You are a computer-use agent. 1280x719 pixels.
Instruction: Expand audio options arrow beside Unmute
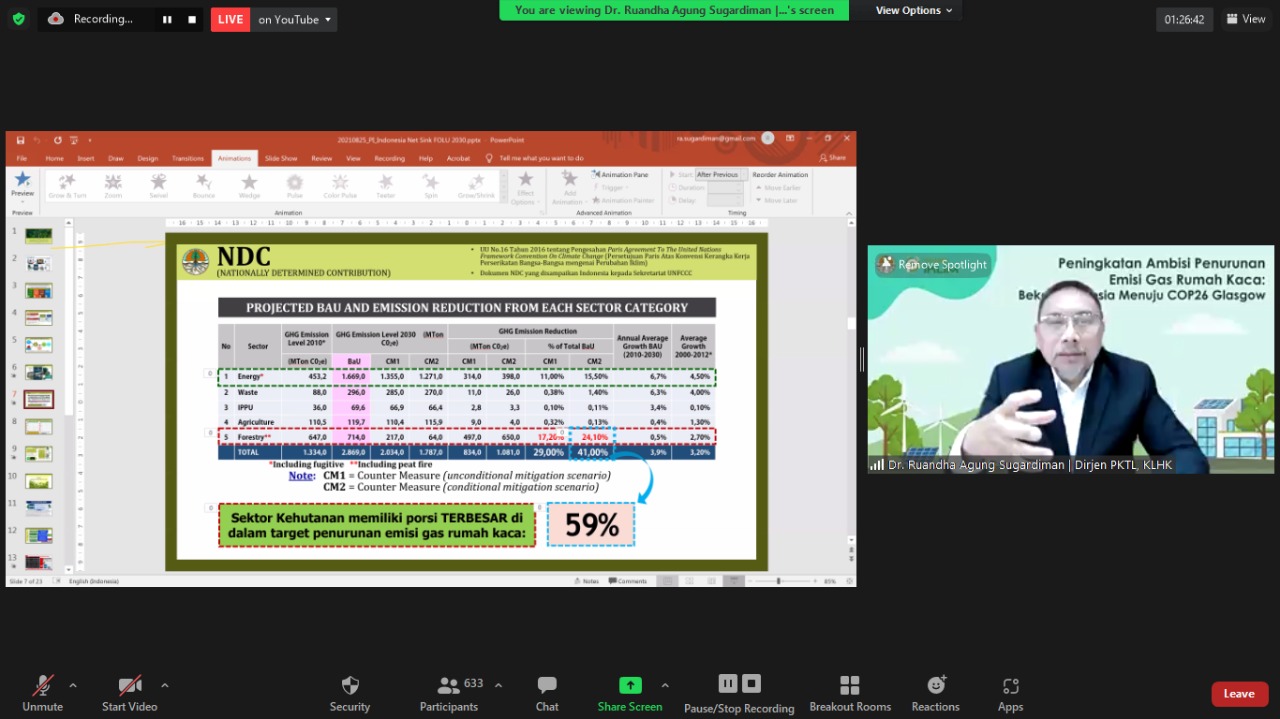pyautogui.click(x=73, y=686)
